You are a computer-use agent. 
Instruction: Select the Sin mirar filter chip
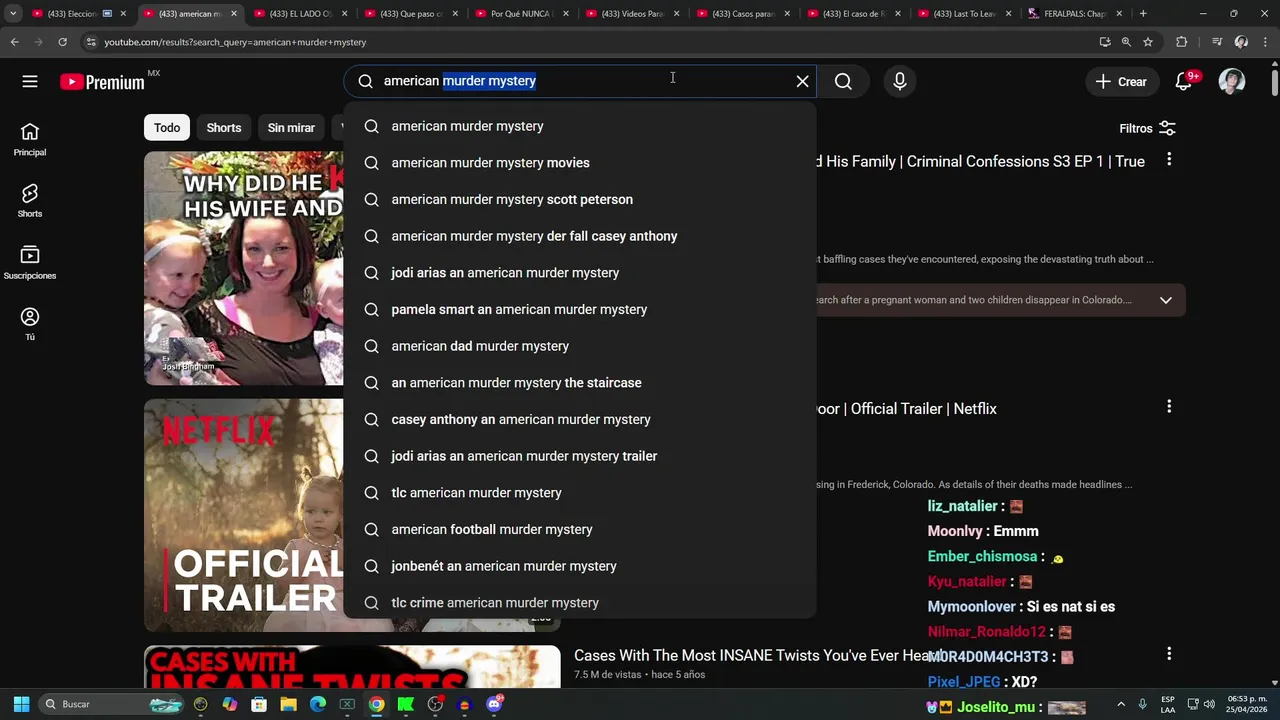tap(291, 127)
